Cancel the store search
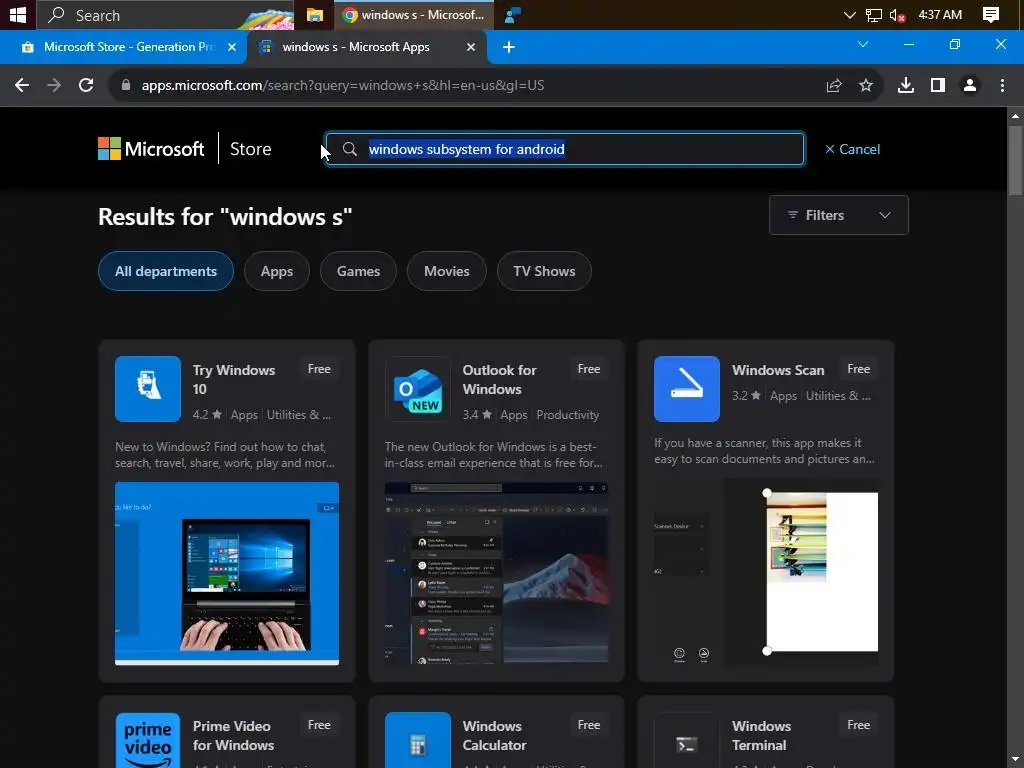 [x=852, y=149]
